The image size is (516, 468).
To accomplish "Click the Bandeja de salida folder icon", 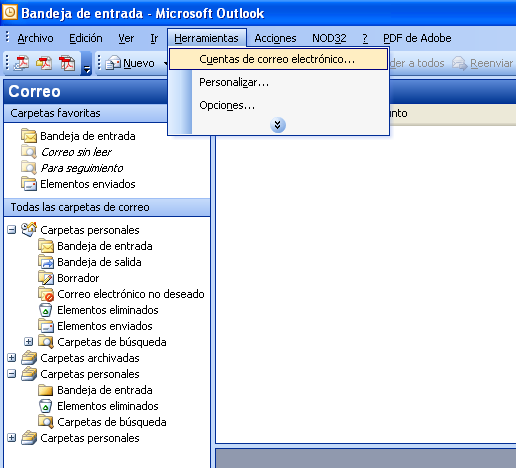I will (x=46, y=262).
